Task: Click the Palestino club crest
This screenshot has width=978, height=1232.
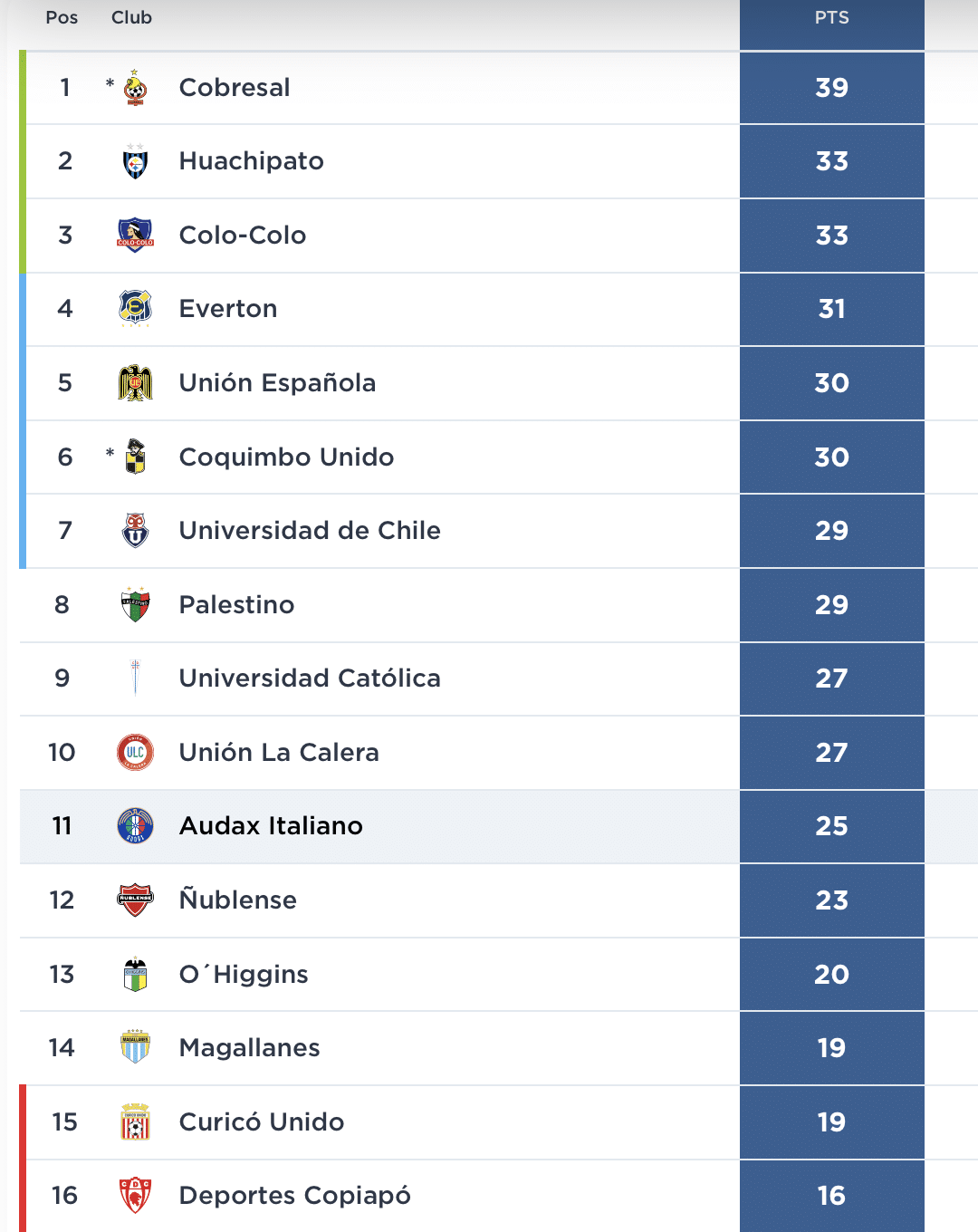Action: 135,605
